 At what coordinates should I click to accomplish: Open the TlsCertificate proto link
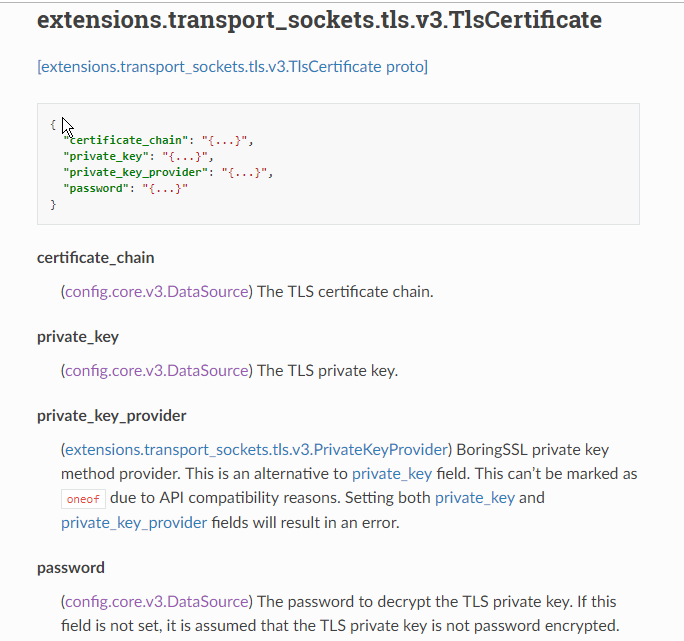coord(233,67)
